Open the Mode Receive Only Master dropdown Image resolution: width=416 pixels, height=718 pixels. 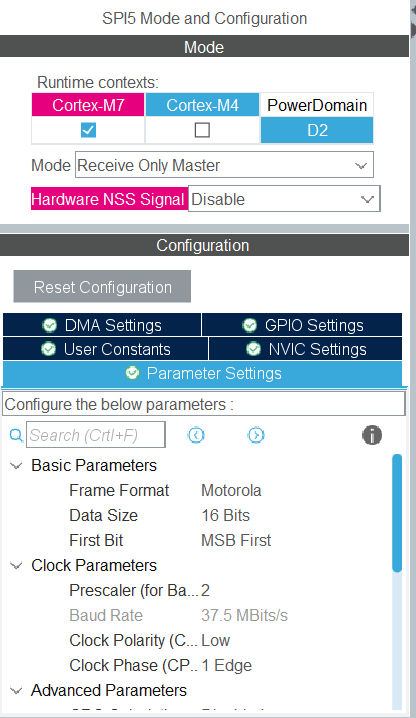pyautogui.click(x=224, y=165)
